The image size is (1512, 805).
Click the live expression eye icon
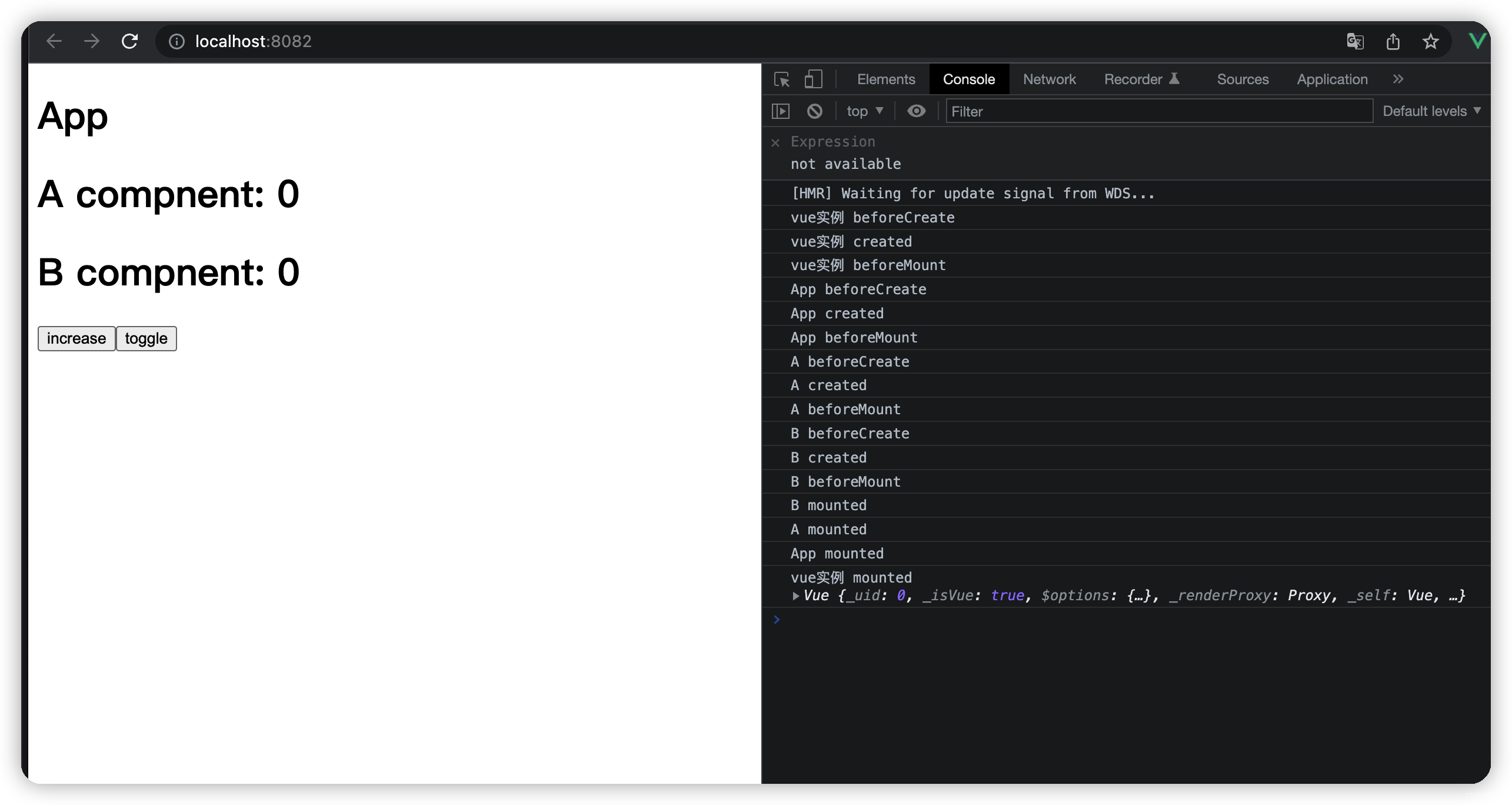pos(916,111)
